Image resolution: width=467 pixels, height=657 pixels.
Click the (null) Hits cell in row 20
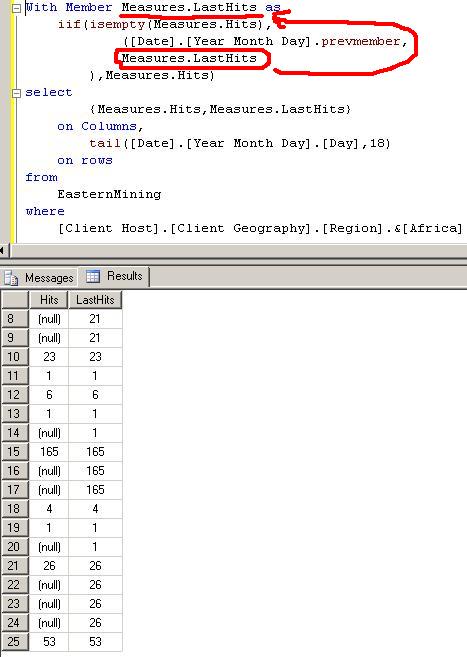[49, 547]
